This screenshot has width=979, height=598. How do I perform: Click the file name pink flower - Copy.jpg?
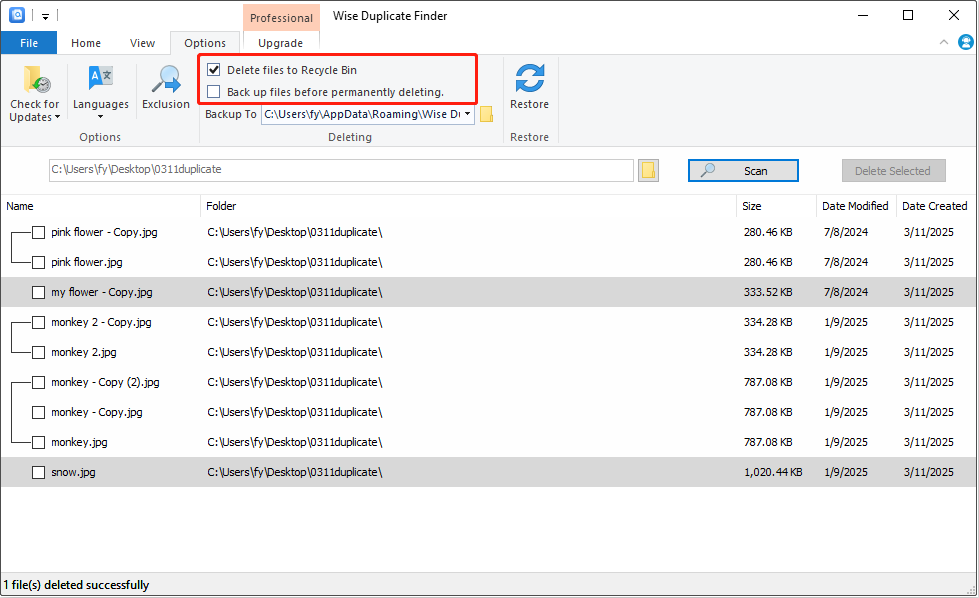coord(104,232)
